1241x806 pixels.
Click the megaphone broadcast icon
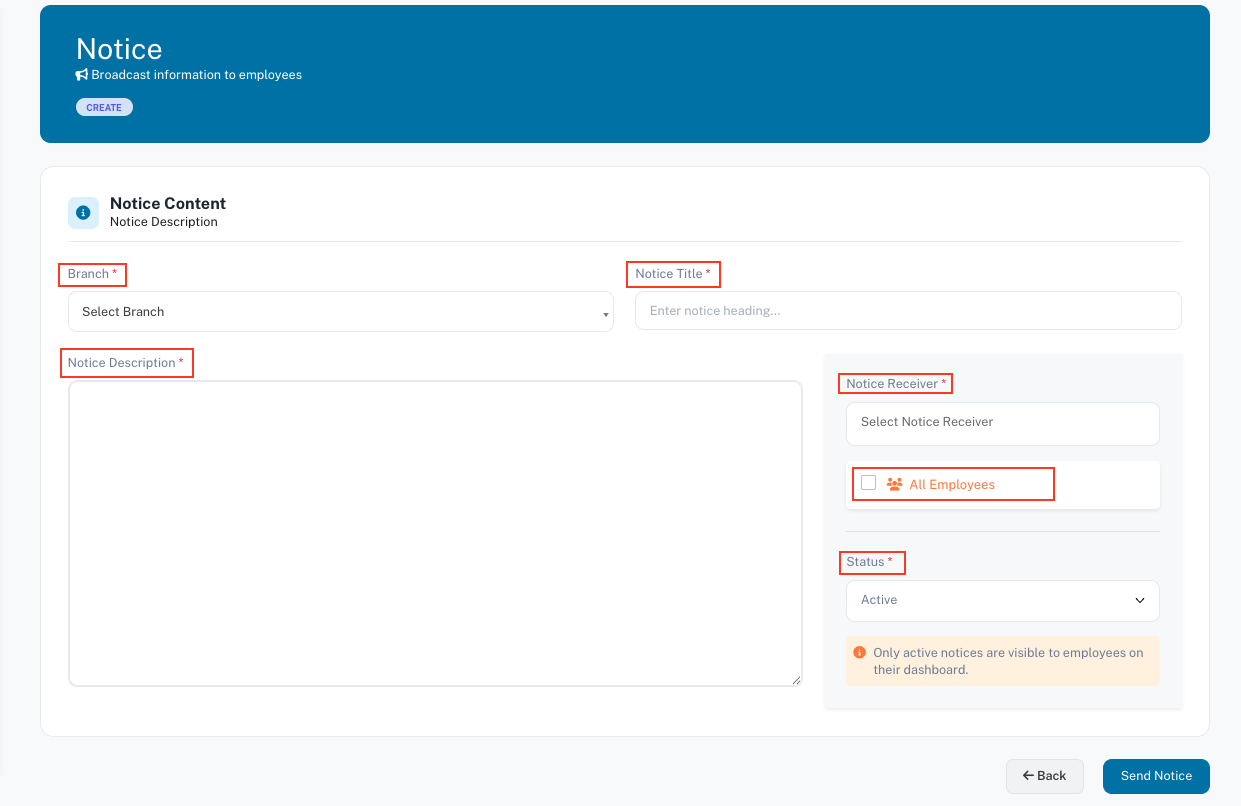82,75
